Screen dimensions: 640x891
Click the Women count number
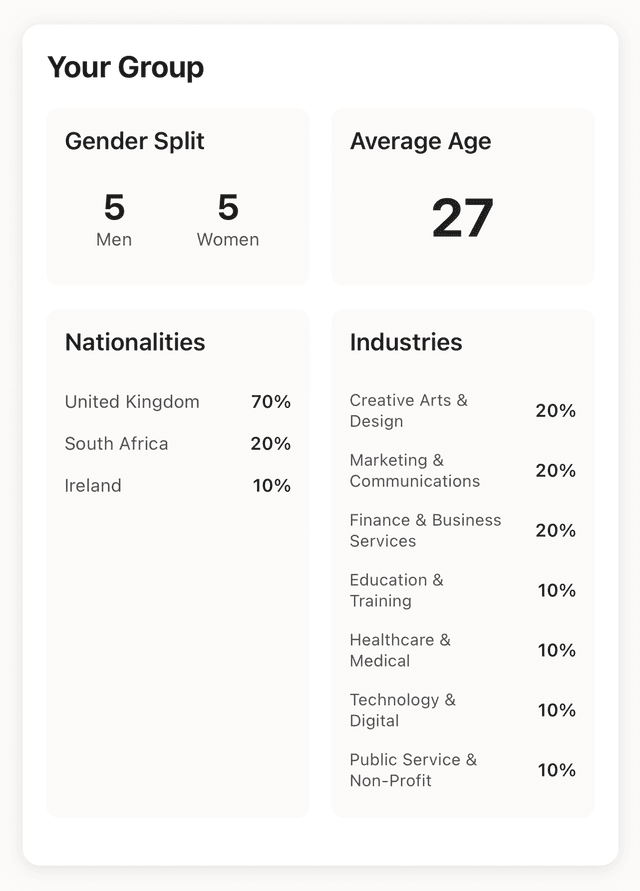228,208
